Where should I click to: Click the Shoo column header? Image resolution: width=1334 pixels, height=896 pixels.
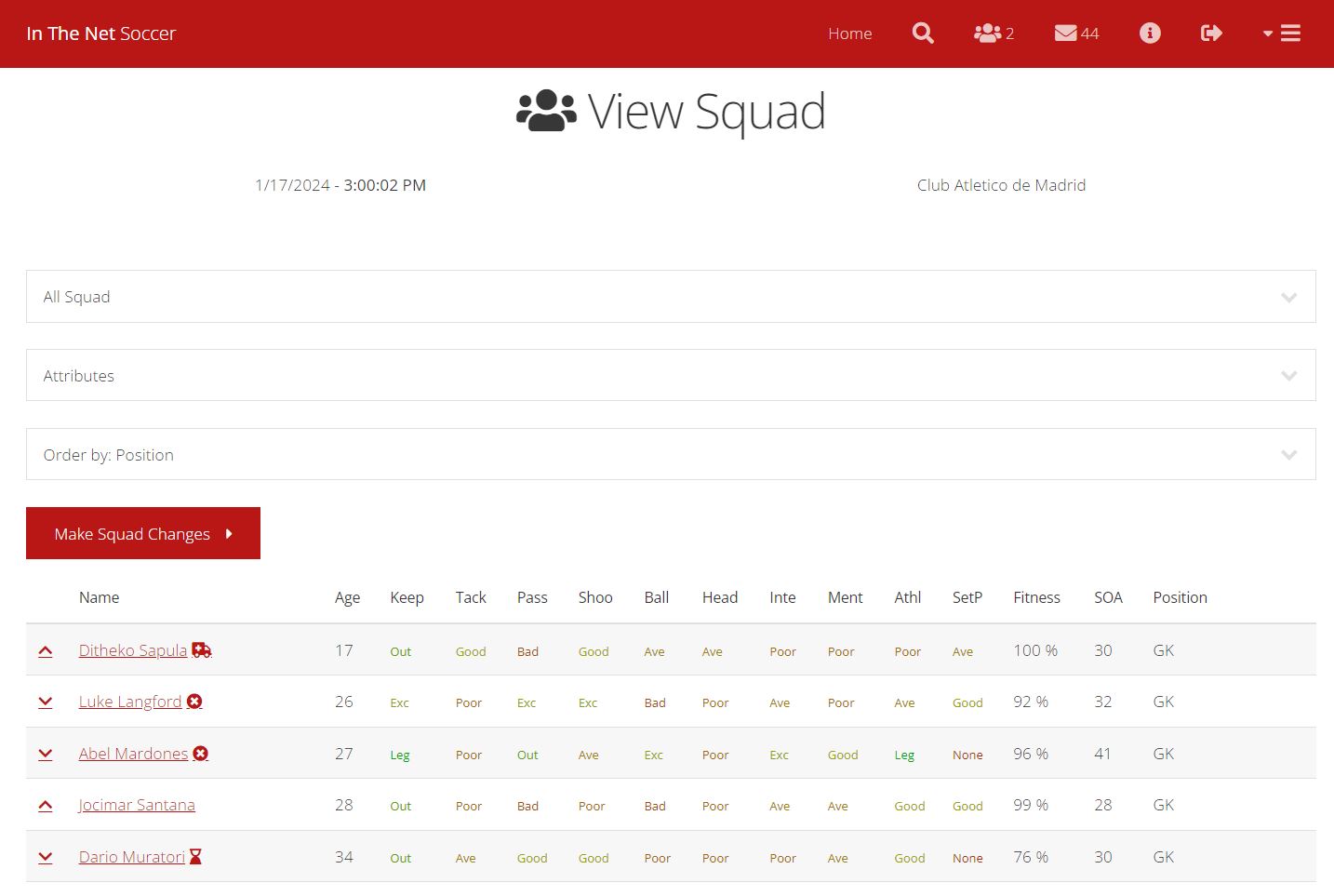(595, 597)
